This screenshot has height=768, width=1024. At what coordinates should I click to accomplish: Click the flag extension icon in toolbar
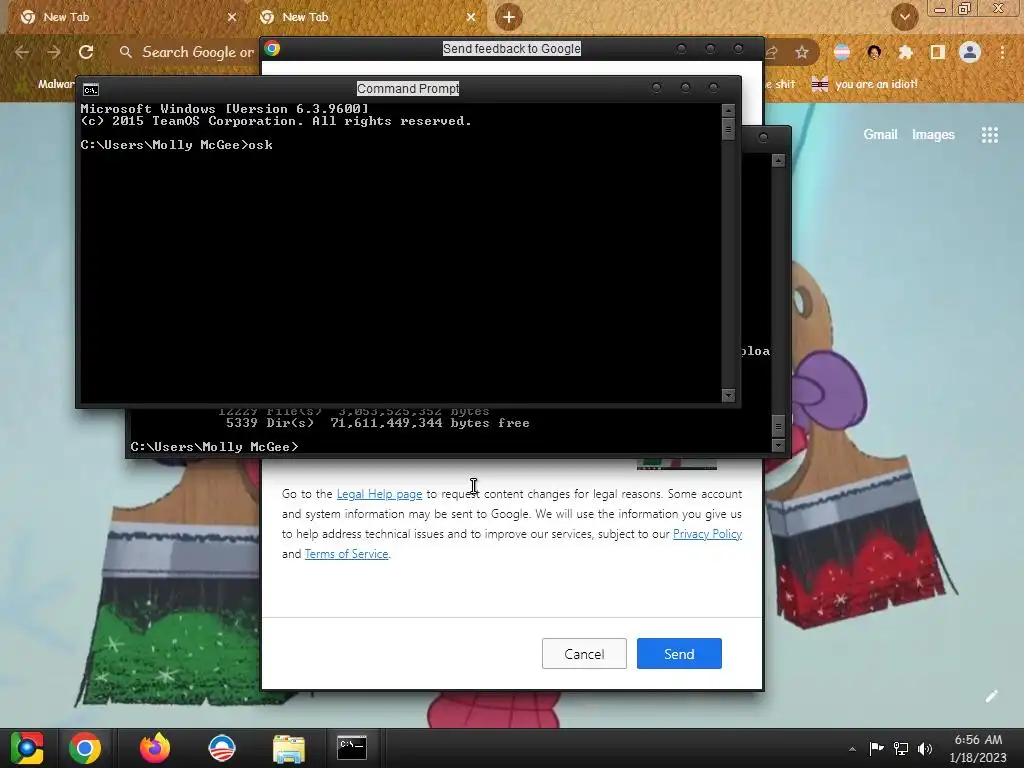point(842,52)
